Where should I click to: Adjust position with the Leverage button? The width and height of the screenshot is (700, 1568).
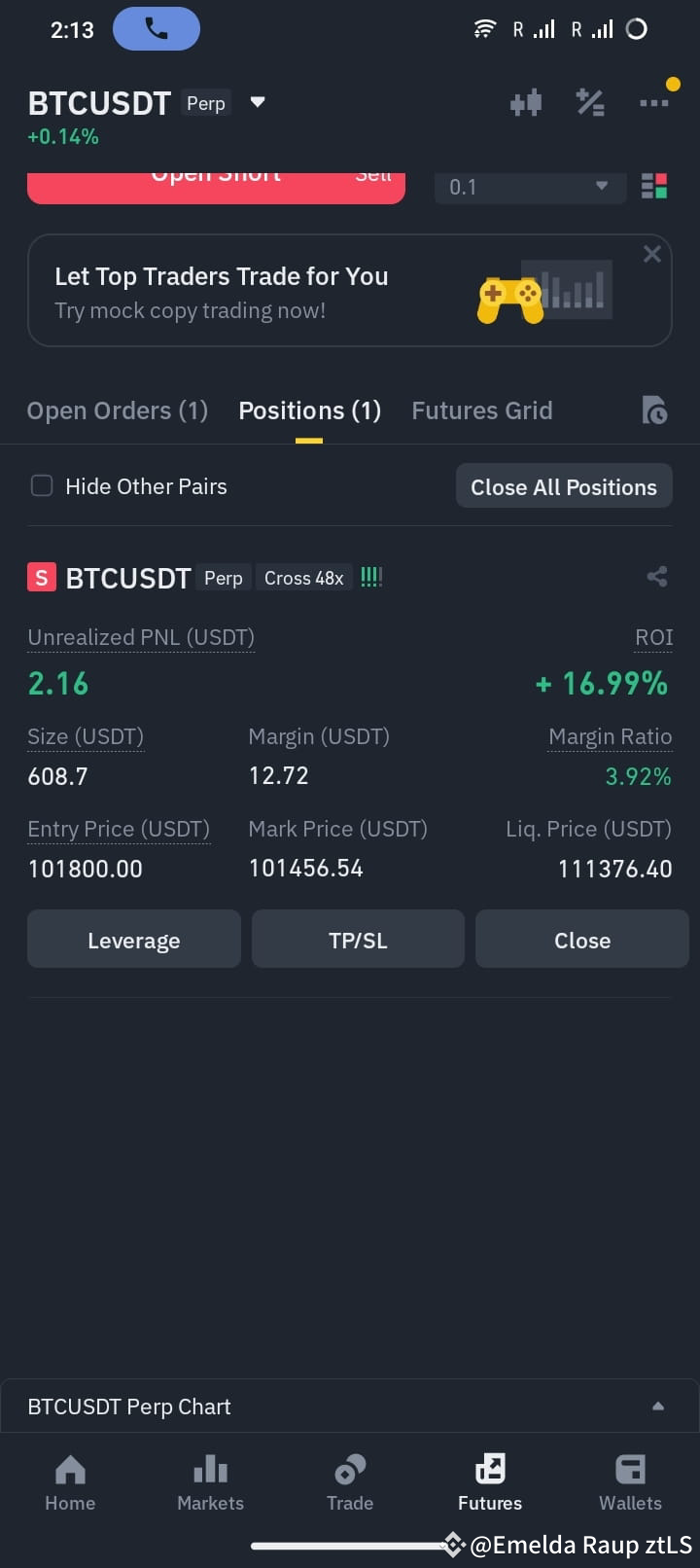(x=134, y=940)
